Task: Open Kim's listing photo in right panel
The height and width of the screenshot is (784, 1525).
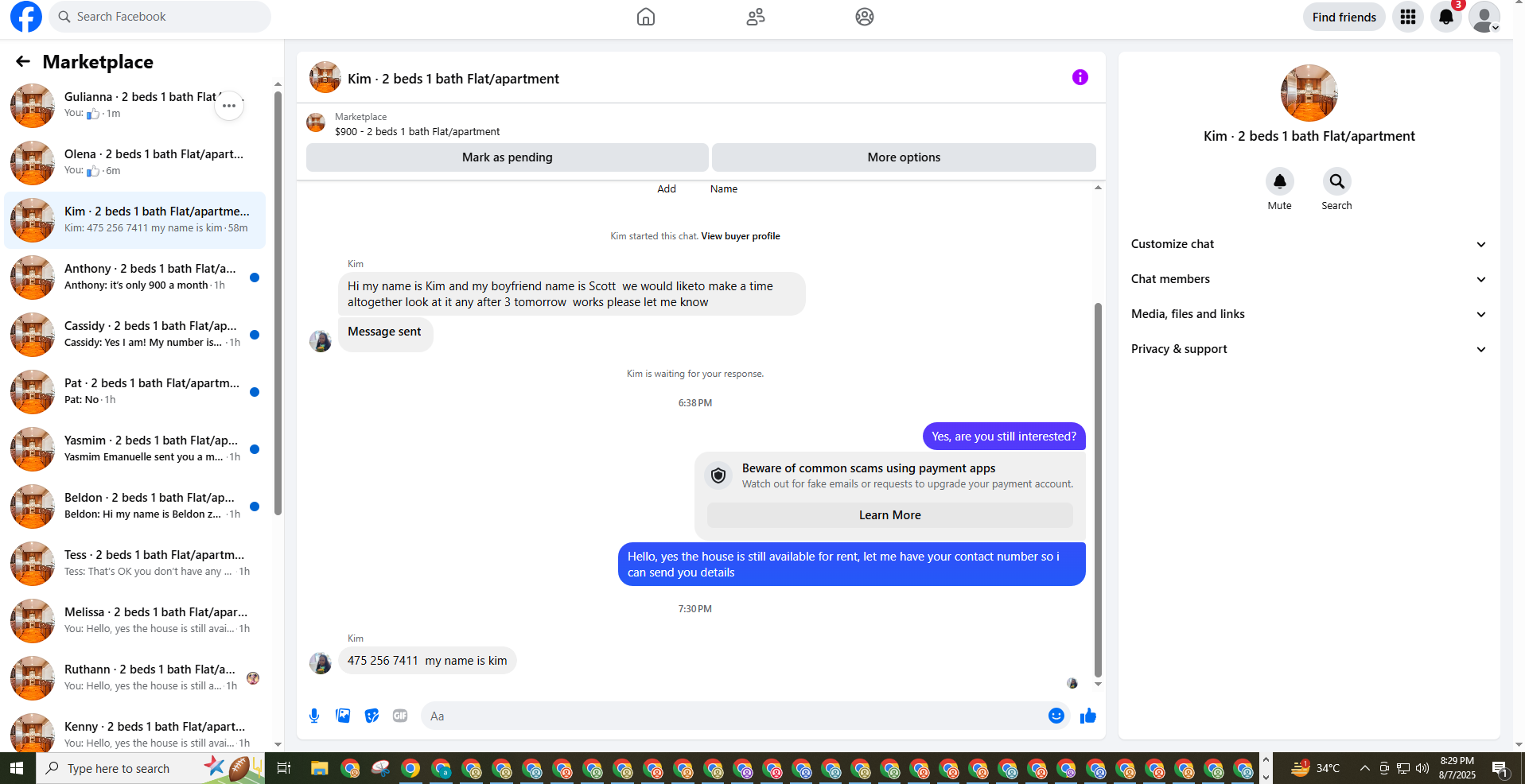Action: pyautogui.click(x=1309, y=93)
